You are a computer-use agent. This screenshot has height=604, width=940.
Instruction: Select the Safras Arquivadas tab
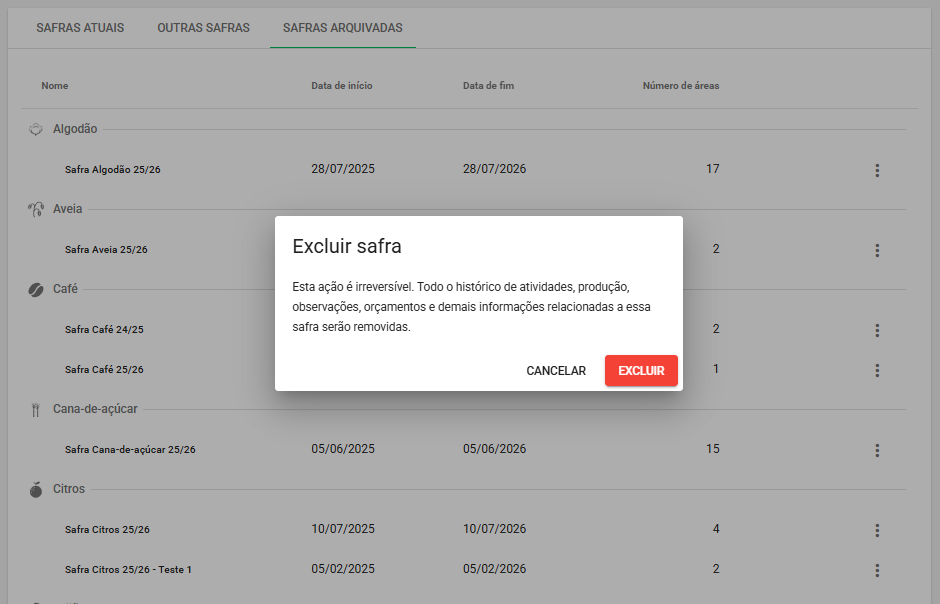pyautogui.click(x=342, y=28)
